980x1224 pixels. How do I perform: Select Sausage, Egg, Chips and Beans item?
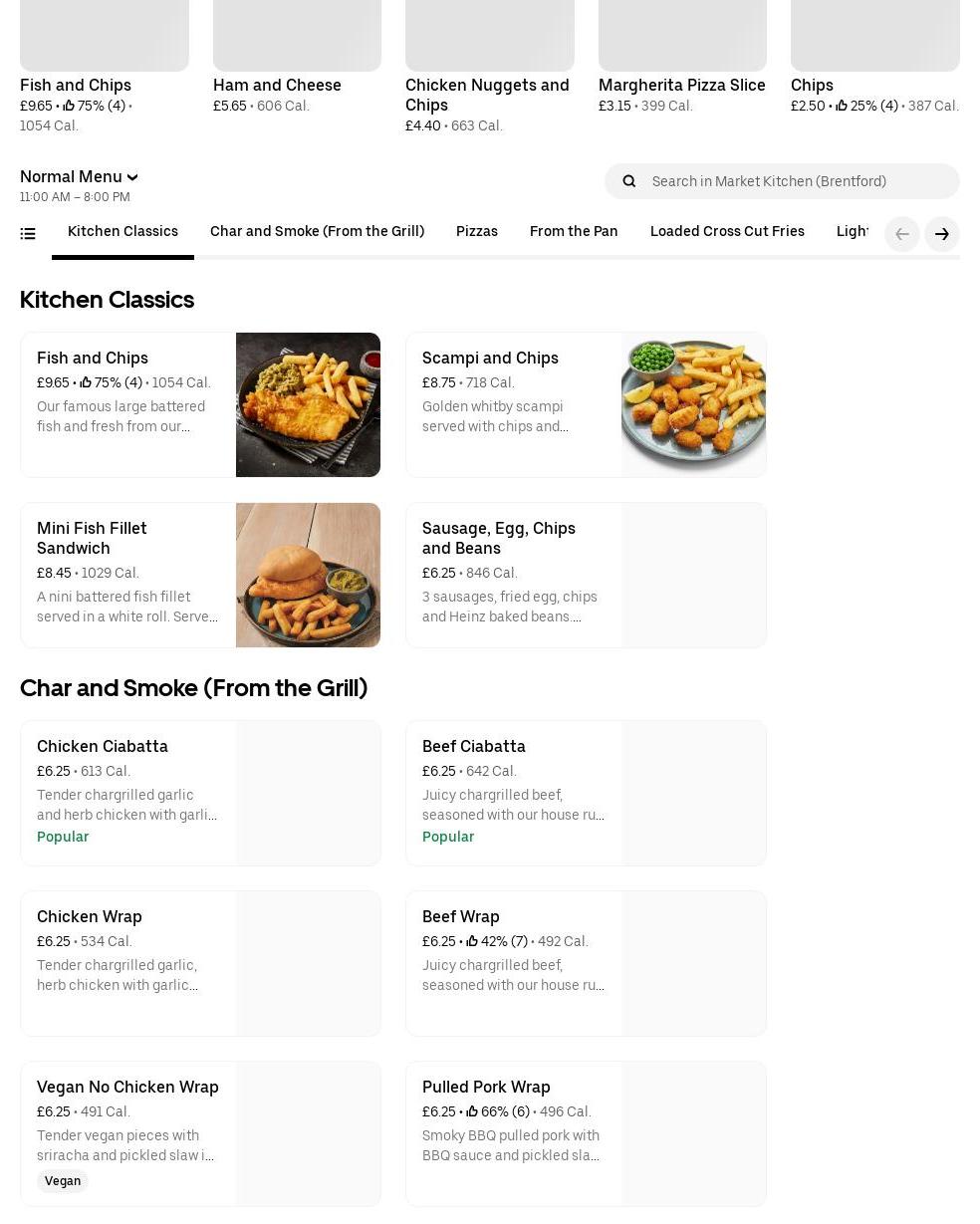pos(498,538)
